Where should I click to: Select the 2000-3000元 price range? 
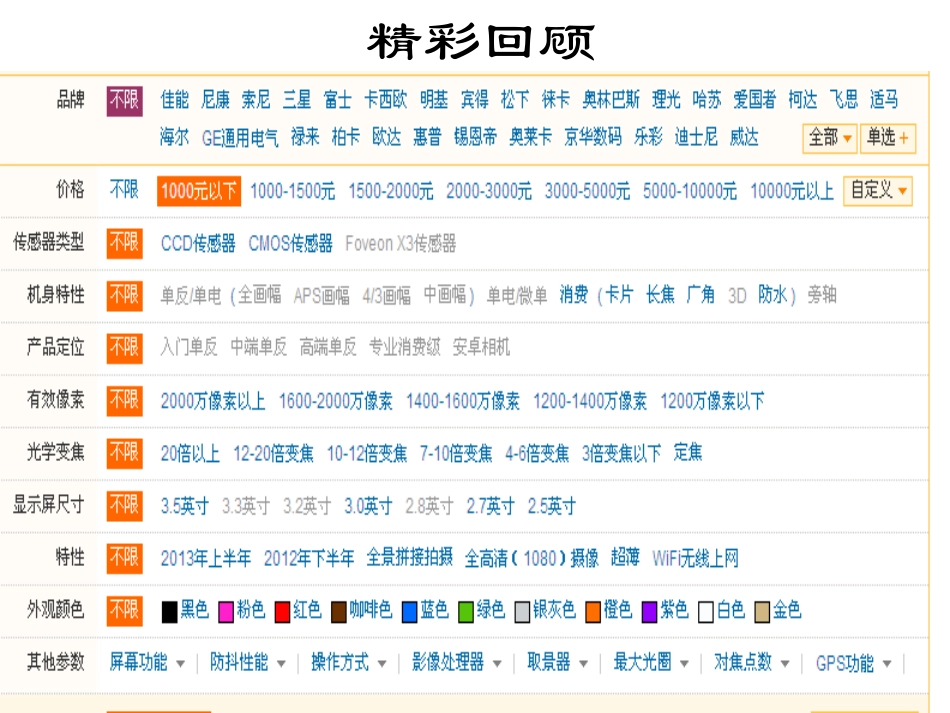tap(489, 191)
